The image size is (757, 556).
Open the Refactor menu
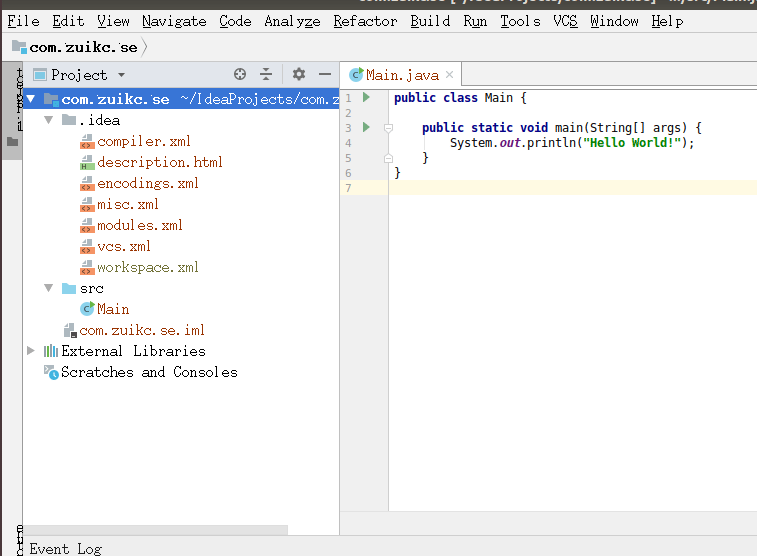(365, 21)
